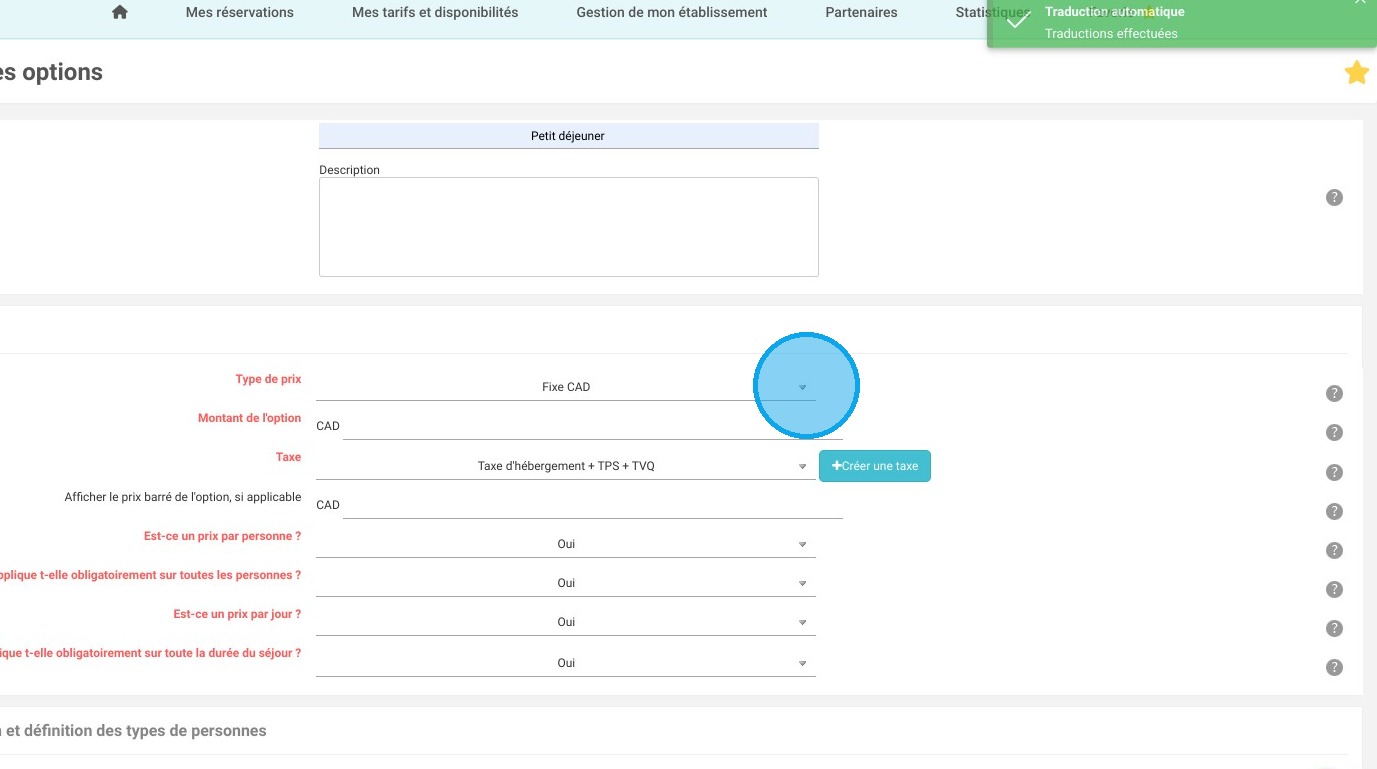The height and width of the screenshot is (769, 1377).
Task: Open help for prix par jour row
Action: pos(1333,629)
